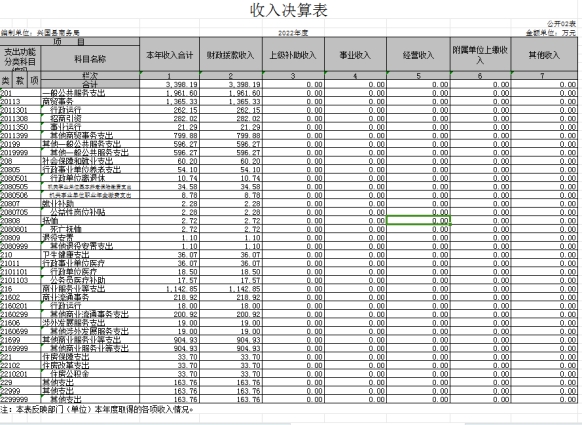The image size is (582, 425).
Task: Click the 上级补助收入 header cell
Action: click(x=293, y=55)
